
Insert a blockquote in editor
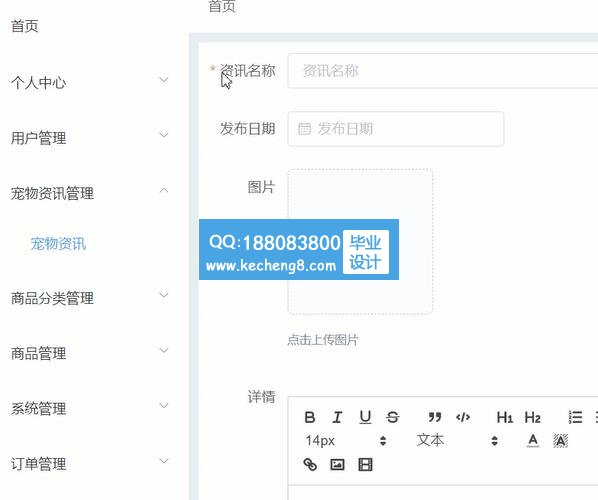point(434,417)
